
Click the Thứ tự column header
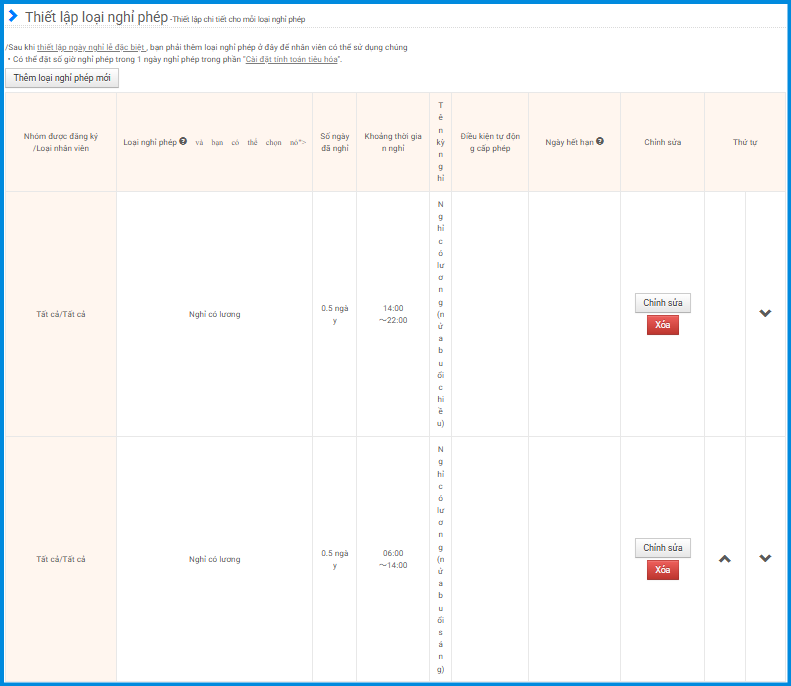[744, 142]
